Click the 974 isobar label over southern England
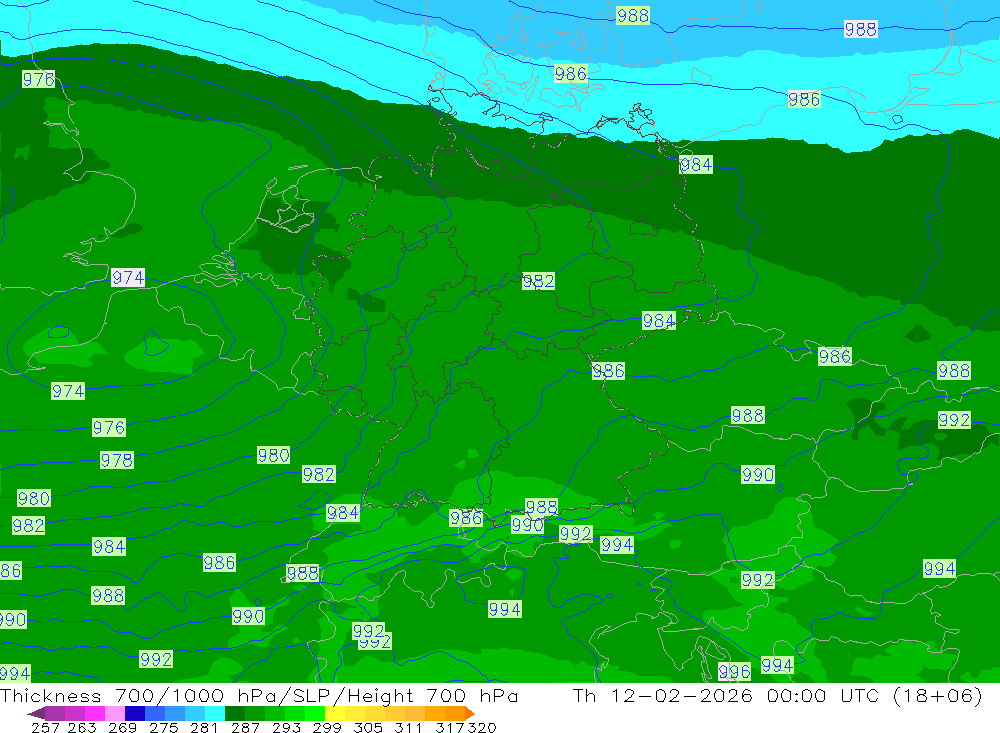Screen dimensions: 1000x733 click(128, 278)
